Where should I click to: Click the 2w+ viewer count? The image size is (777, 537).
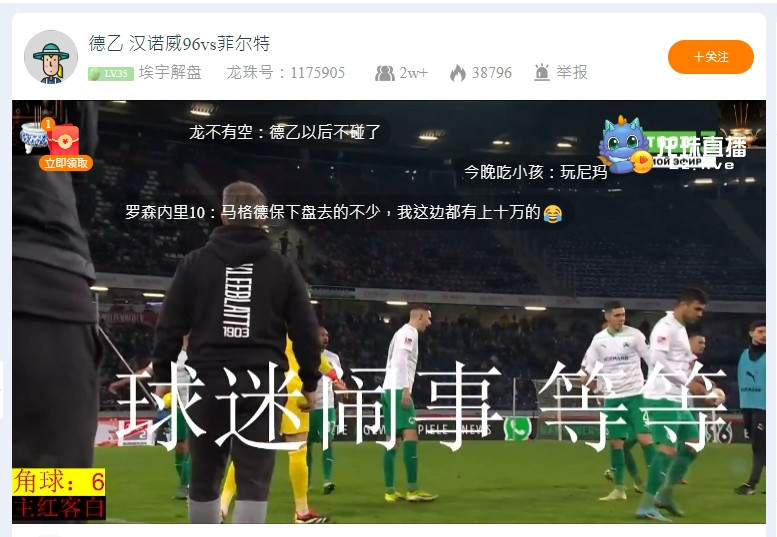pyautogui.click(x=414, y=73)
